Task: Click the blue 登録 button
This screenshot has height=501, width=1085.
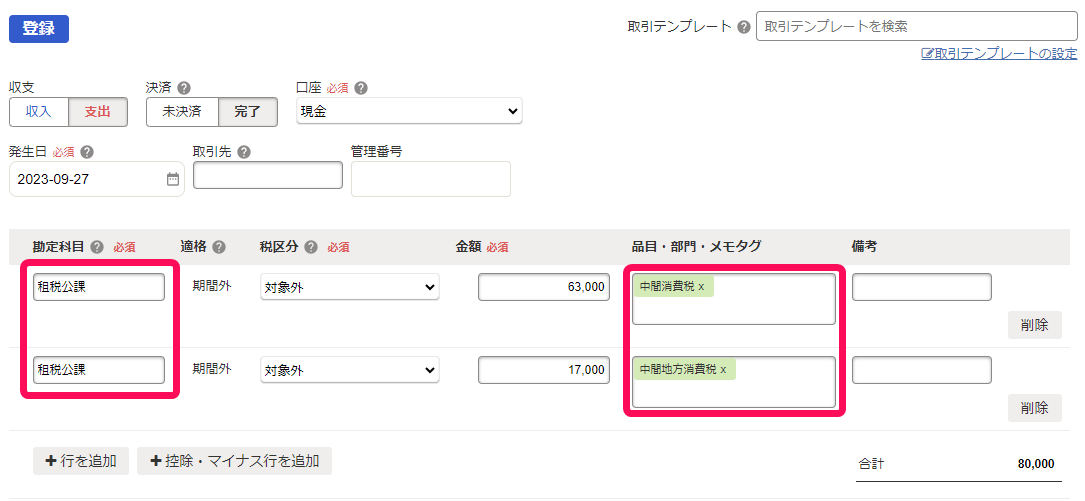Action: pyautogui.click(x=39, y=29)
